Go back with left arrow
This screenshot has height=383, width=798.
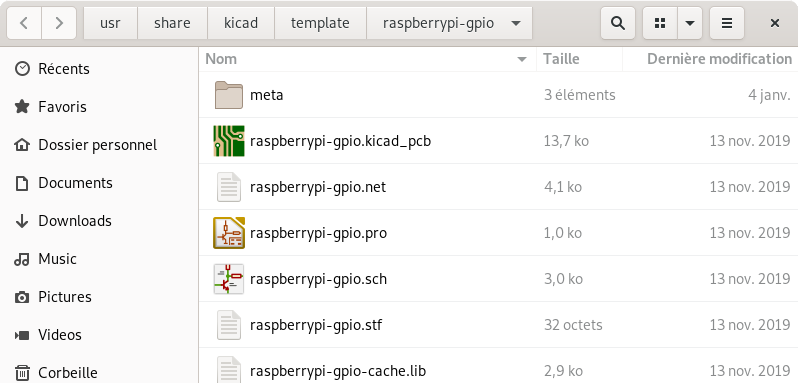click(24, 23)
